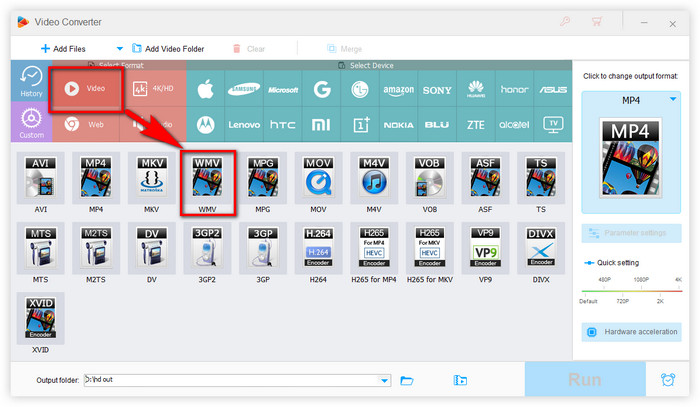Viewport: 700px width, 407px height.
Task: Click the MP4 output format thumbnail
Action: [630, 158]
